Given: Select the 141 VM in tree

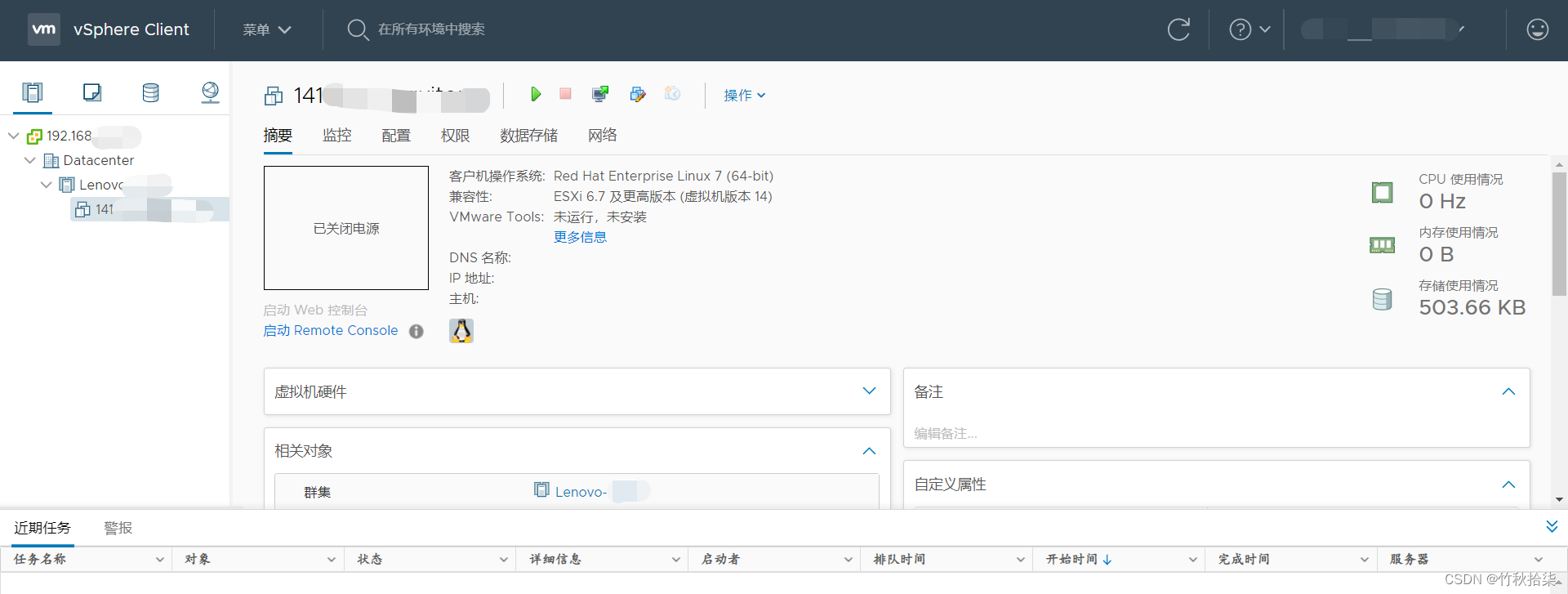Looking at the screenshot, I should 149,209.
